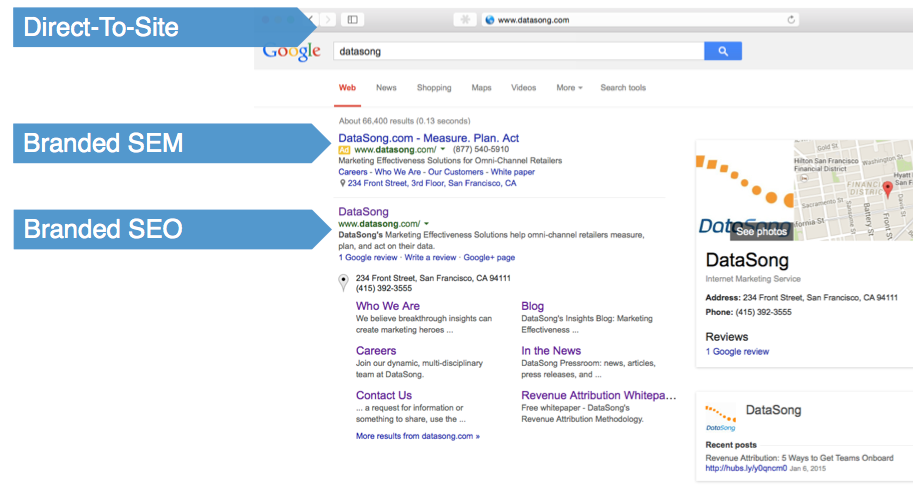Click the DataSong name in Recent posts card
913x486 pixels.
tap(773, 410)
